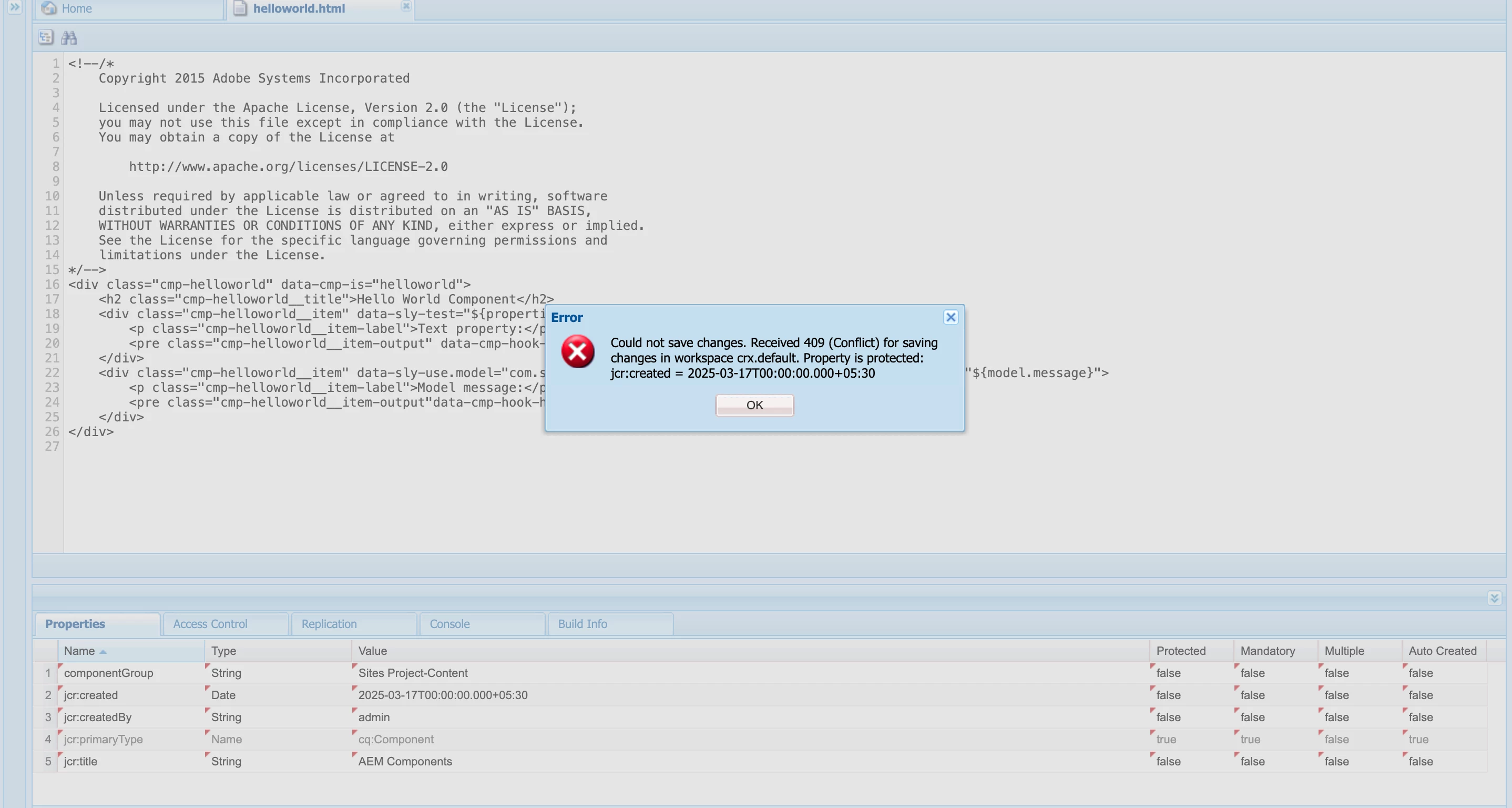Collapse the bottom properties panel
1512x808 pixels.
[x=1494, y=598]
